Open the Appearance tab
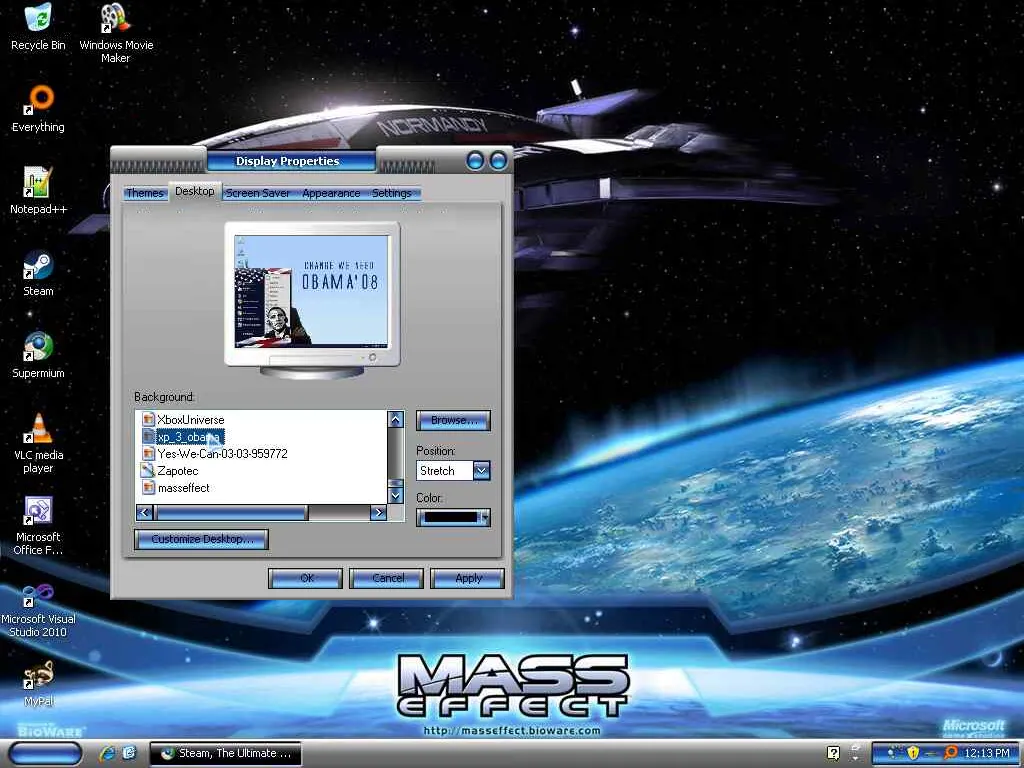The width and height of the screenshot is (1024, 768). tap(331, 193)
